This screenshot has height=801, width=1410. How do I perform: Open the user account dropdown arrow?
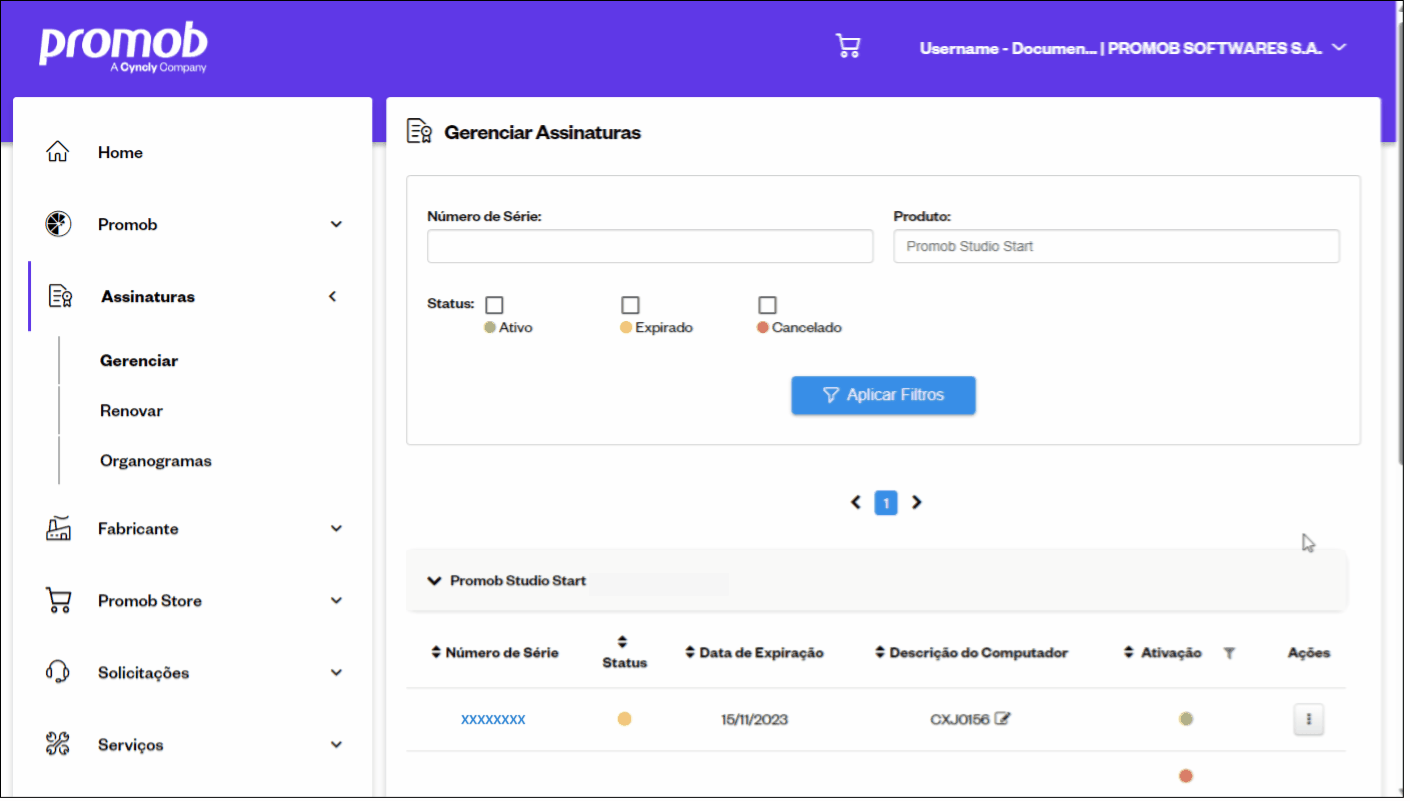pos(1340,47)
